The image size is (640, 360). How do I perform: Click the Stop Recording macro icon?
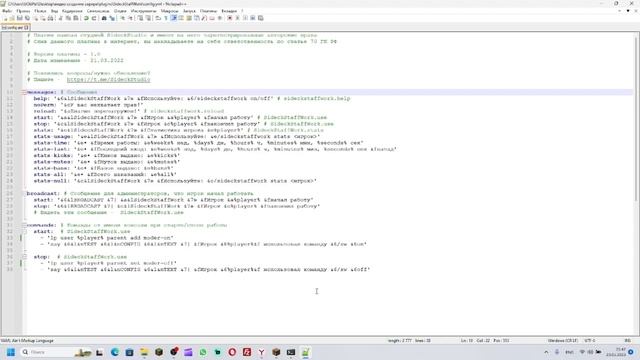pos(237,18)
